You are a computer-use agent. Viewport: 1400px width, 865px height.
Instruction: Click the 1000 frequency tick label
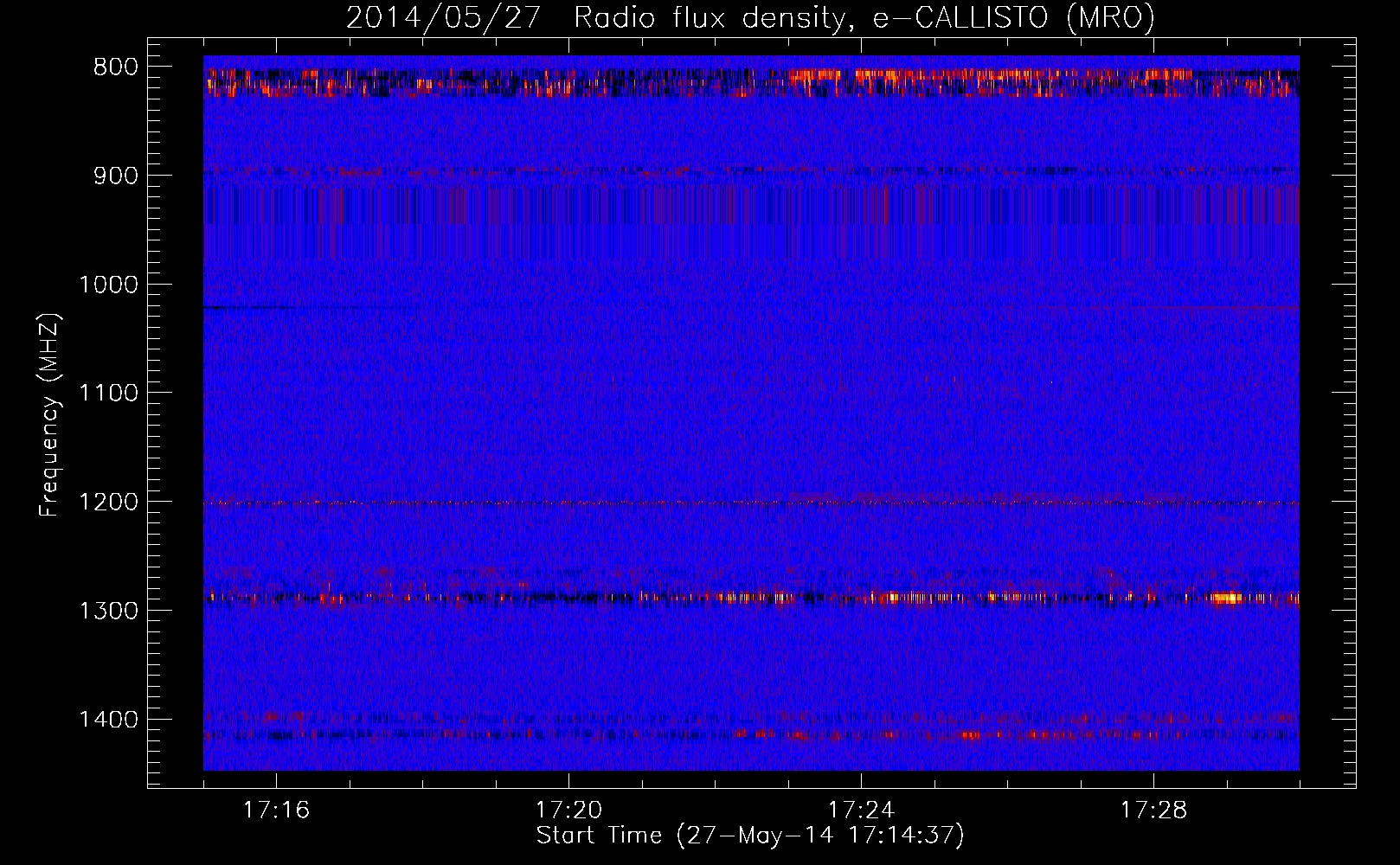[108, 285]
